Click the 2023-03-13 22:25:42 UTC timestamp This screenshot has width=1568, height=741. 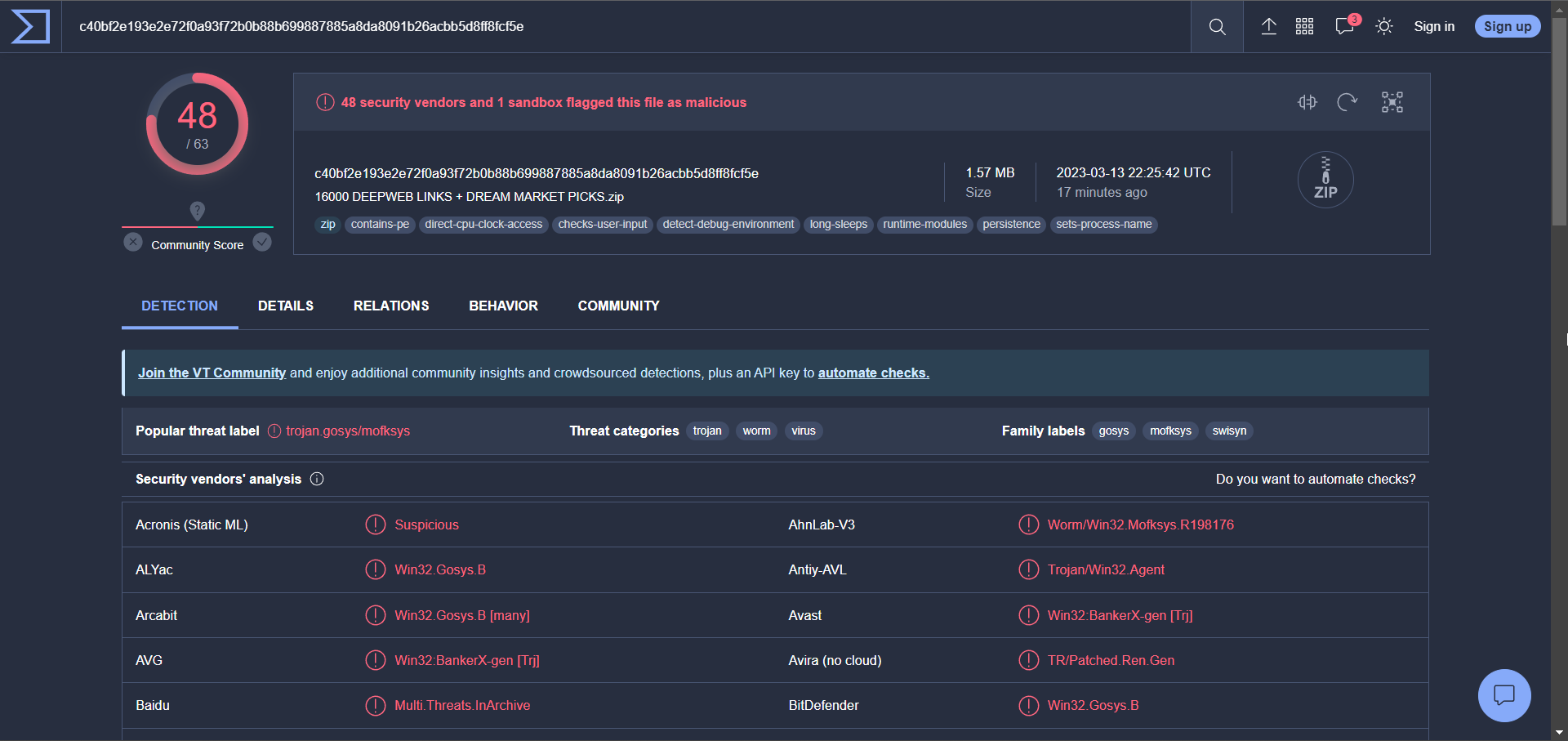pos(1134,172)
